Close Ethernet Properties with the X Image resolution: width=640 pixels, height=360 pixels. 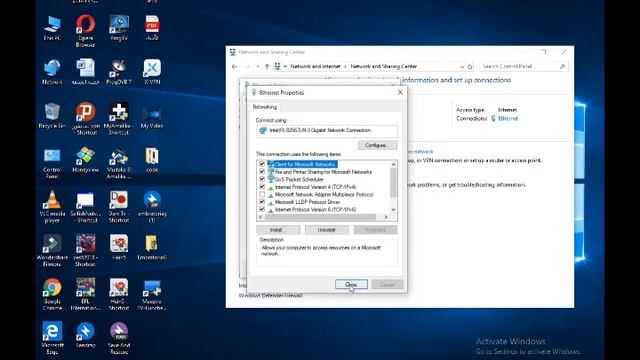pyautogui.click(x=400, y=93)
